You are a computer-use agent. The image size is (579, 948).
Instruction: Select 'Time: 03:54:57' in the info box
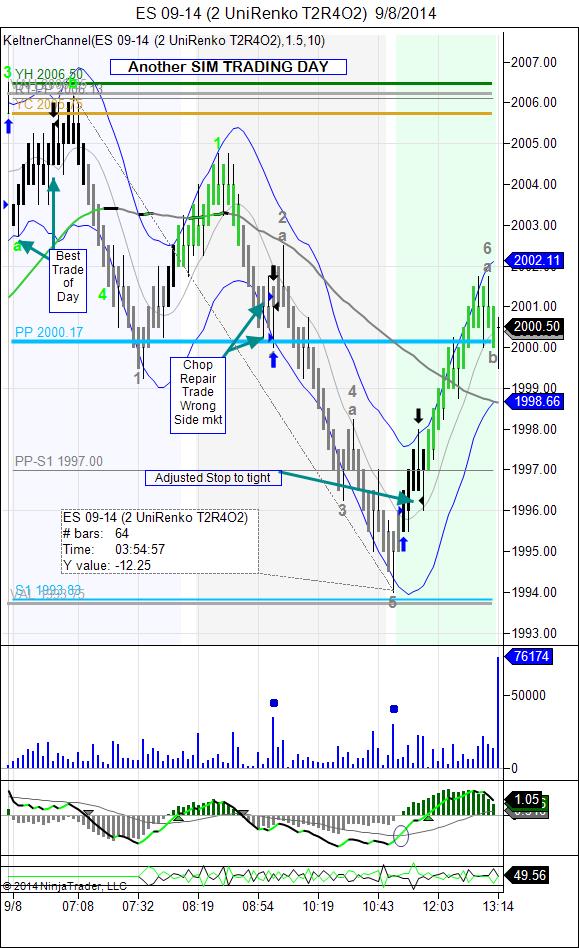114,550
